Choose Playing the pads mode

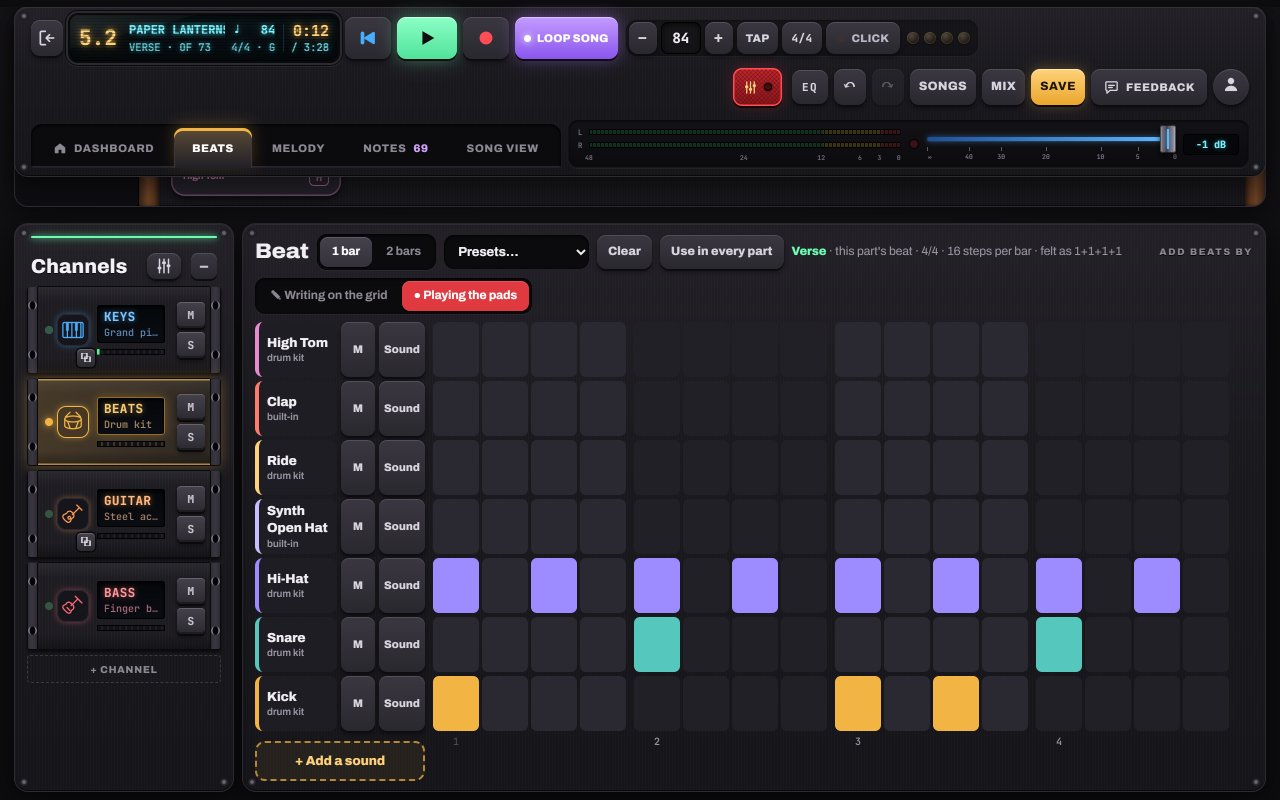[x=465, y=295]
